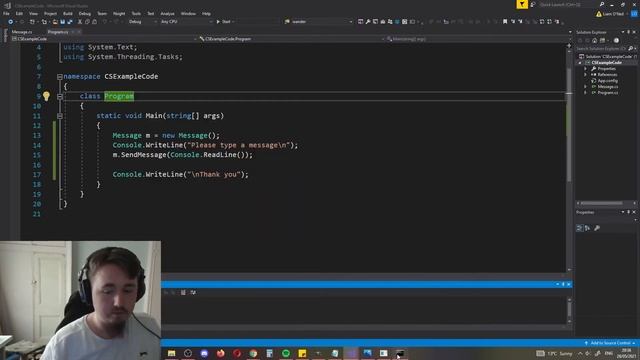The image size is (640, 360).
Task: Collapse the Main method outlining block
Action: 60,116
